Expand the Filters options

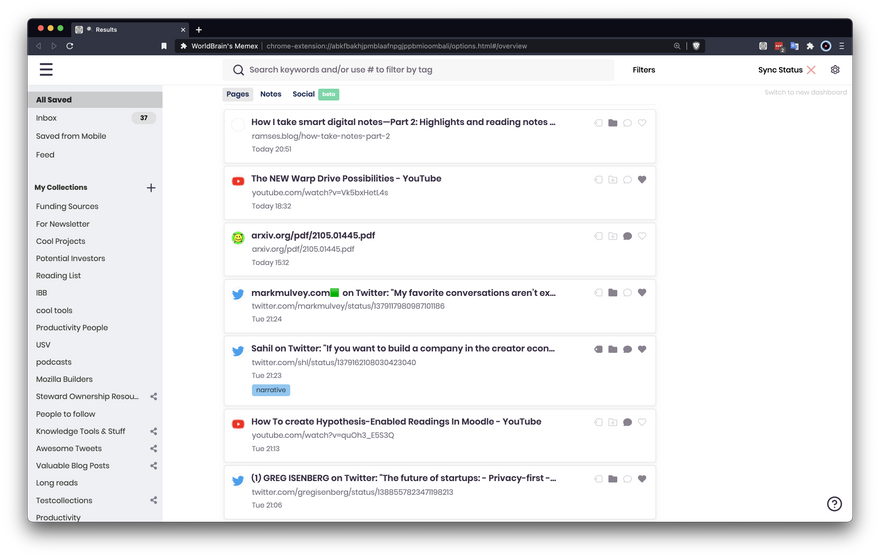pyautogui.click(x=644, y=70)
